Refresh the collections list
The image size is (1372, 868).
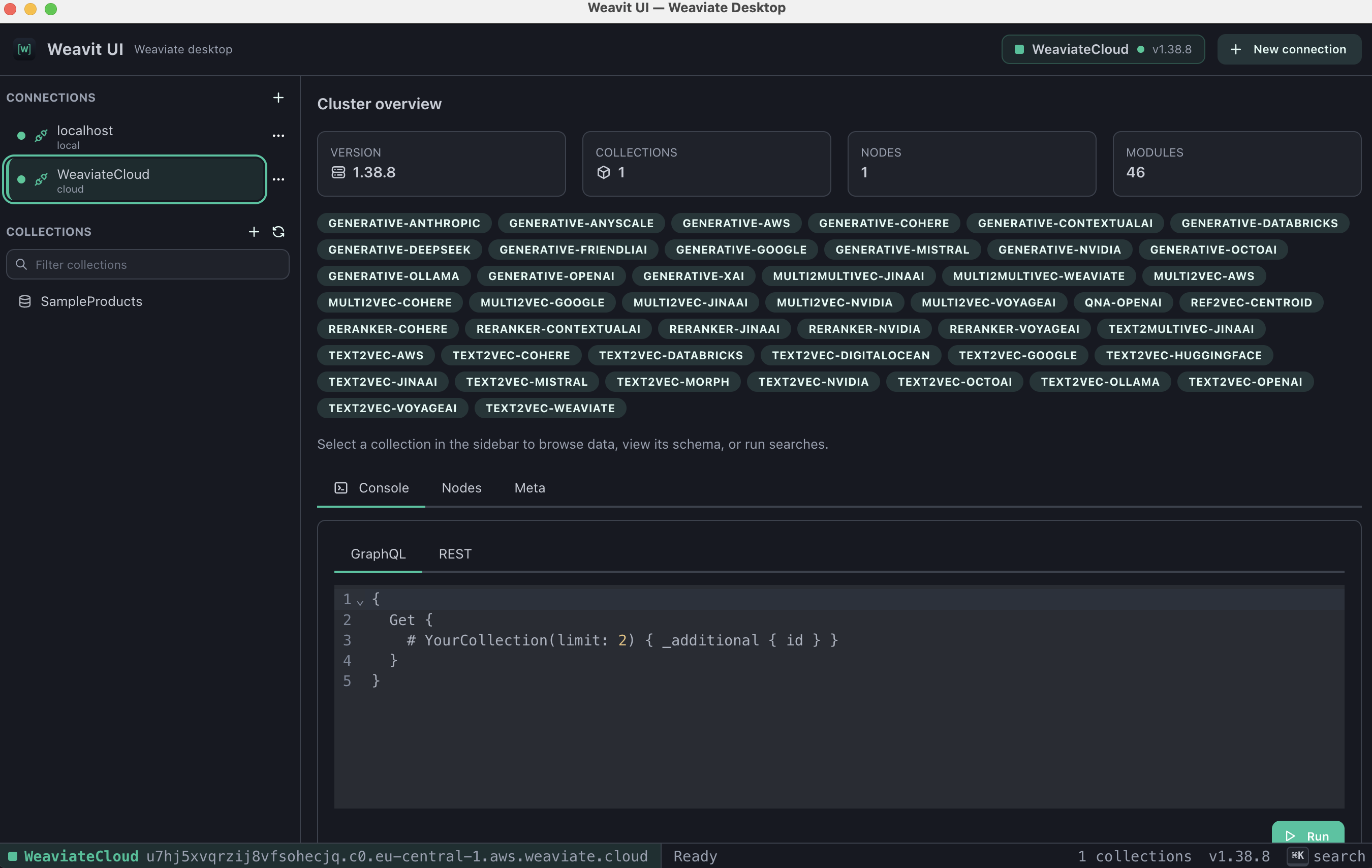click(x=278, y=231)
